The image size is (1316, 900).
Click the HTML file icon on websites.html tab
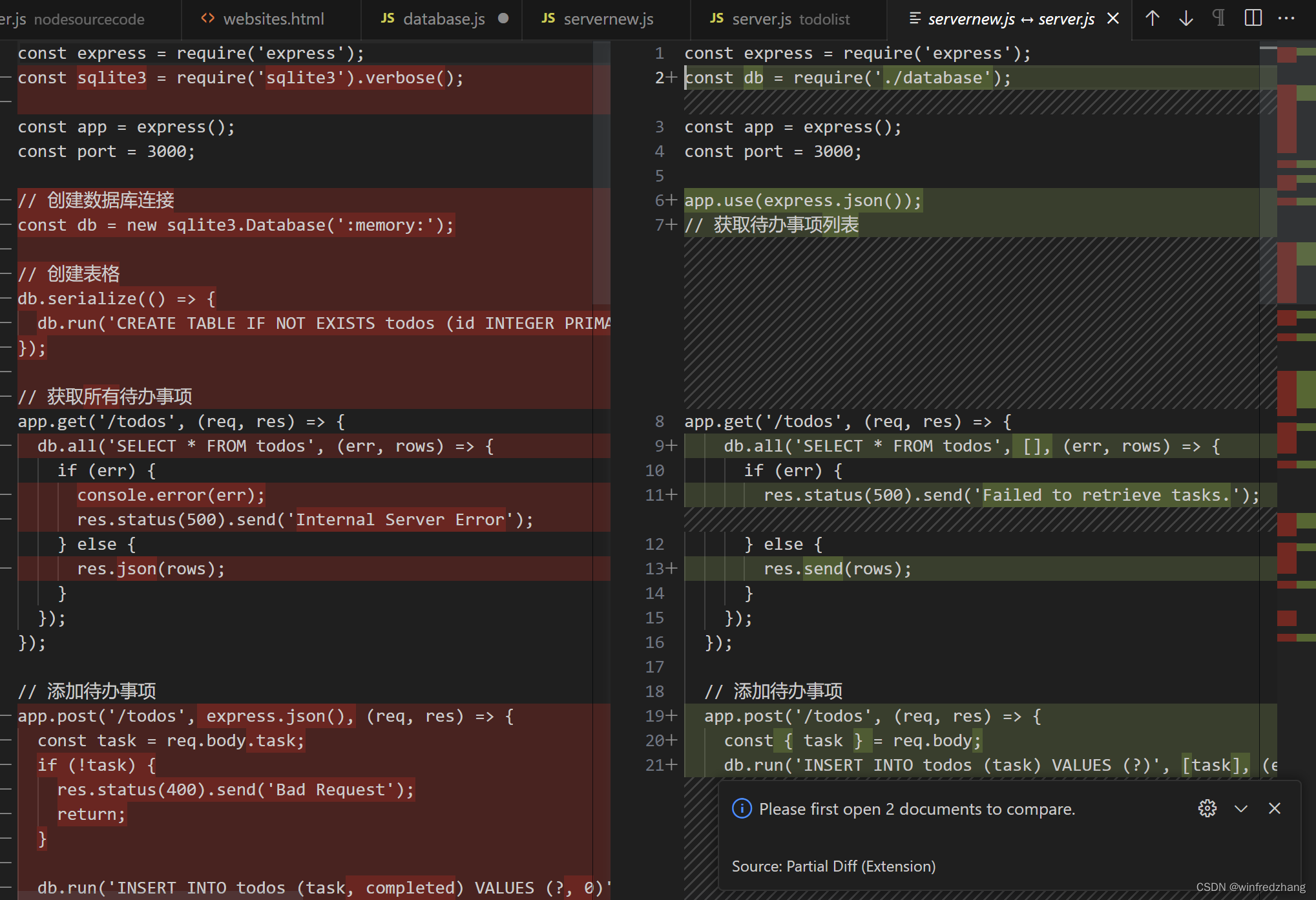click(x=207, y=19)
